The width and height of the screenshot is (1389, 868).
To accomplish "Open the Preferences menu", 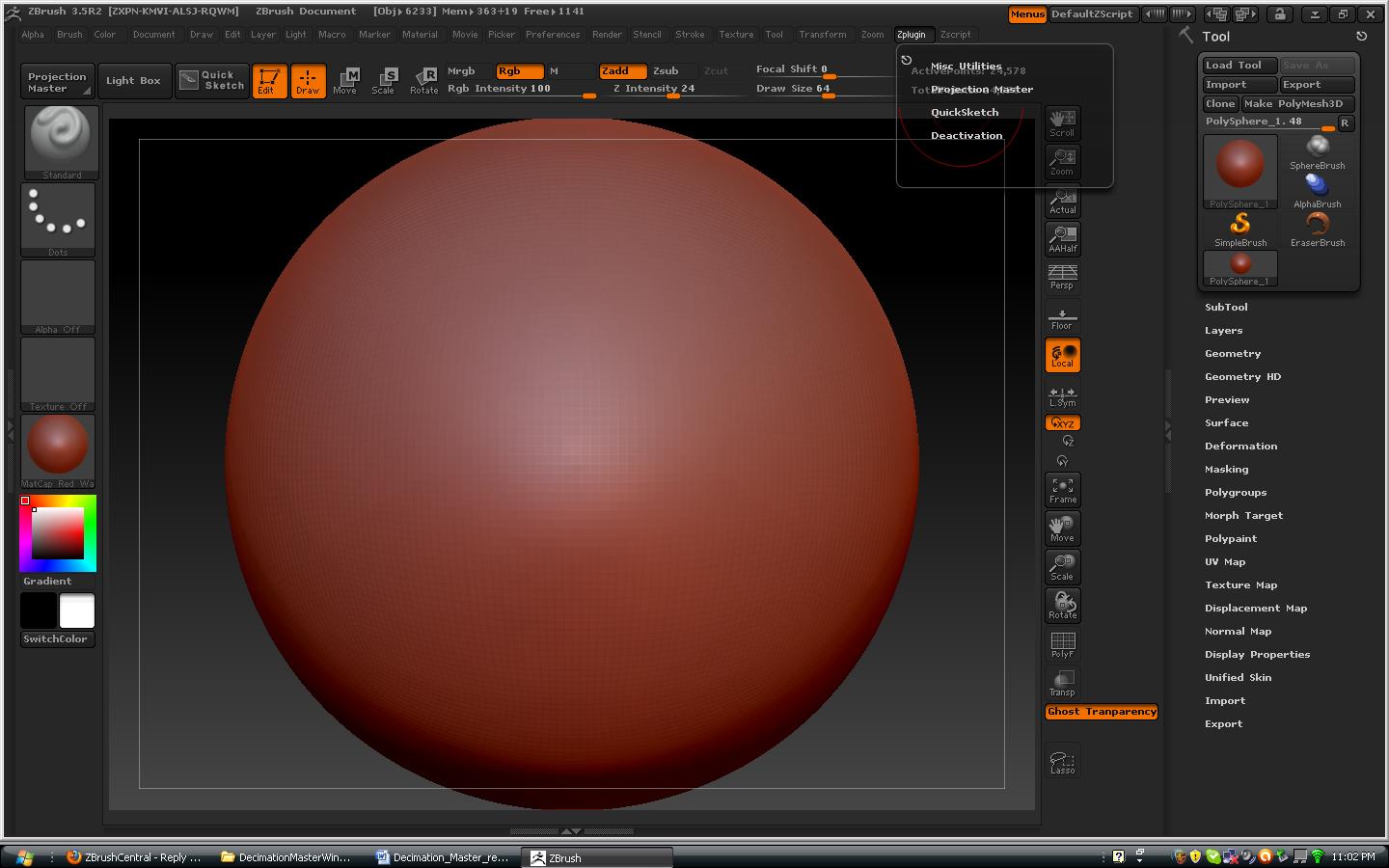I will pyautogui.click(x=553, y=35).
